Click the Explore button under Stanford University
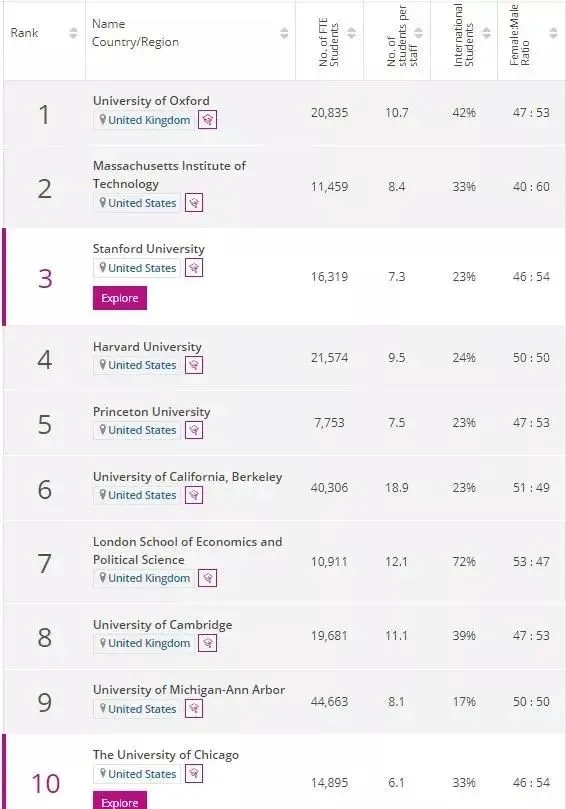The width and height of the screenshot is (566, 809). pyautogui.click(x=120, y=298)
